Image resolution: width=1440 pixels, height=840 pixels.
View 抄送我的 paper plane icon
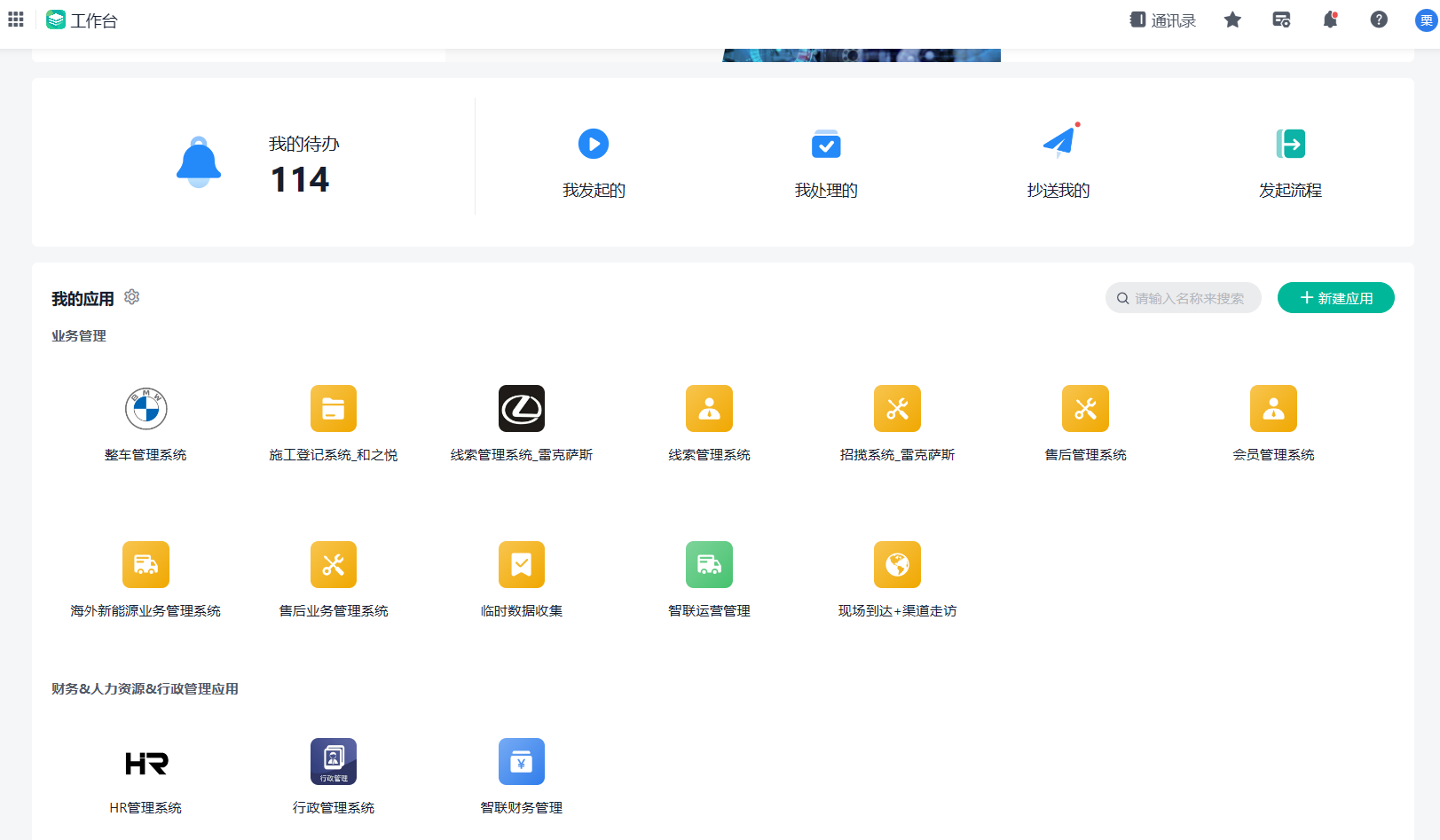pos(1058,142)
